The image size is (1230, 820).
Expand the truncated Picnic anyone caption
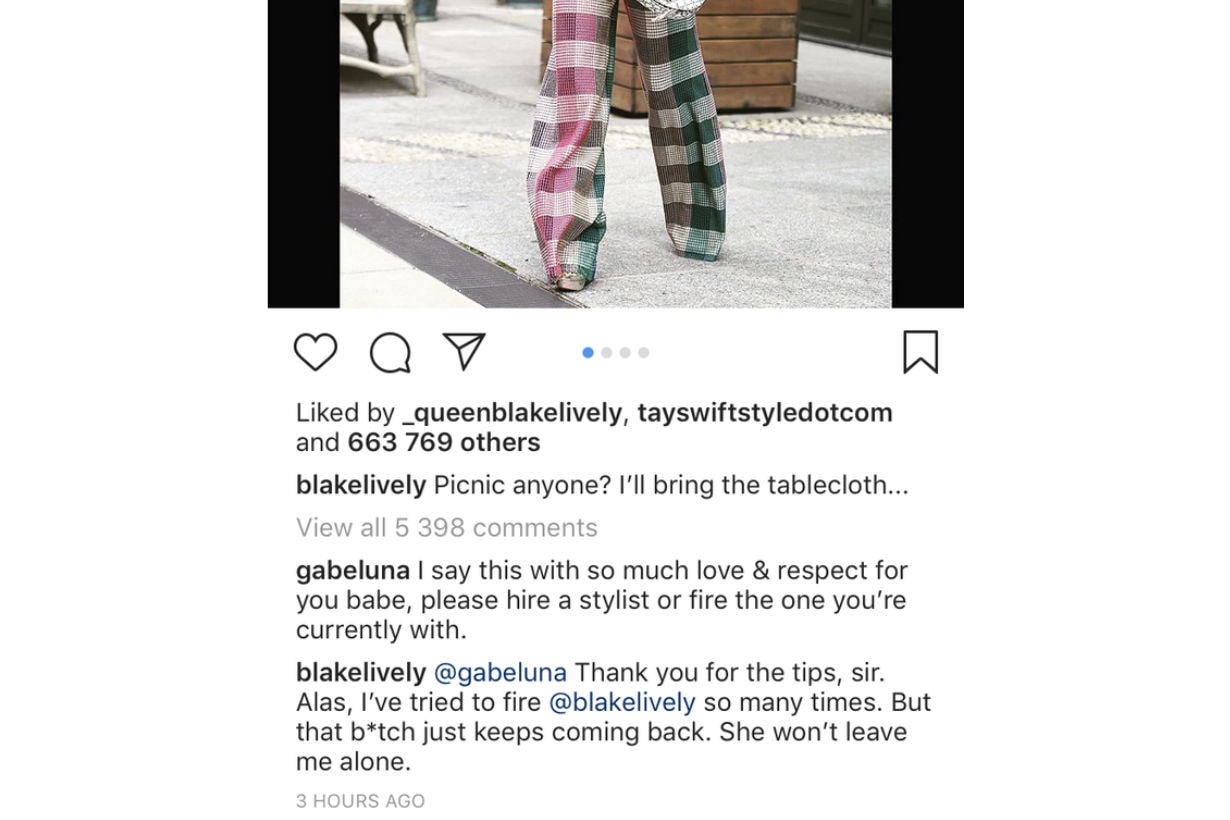[x=671, y=485]
